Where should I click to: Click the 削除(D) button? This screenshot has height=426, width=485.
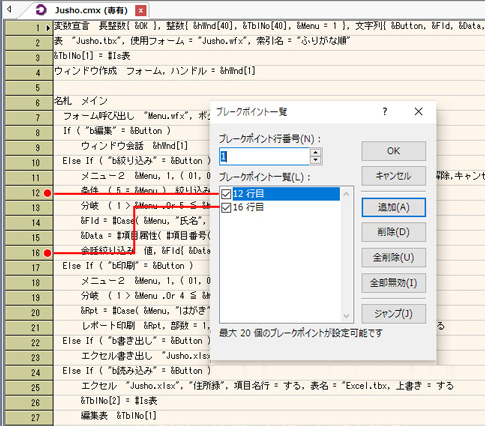(393, 232)
